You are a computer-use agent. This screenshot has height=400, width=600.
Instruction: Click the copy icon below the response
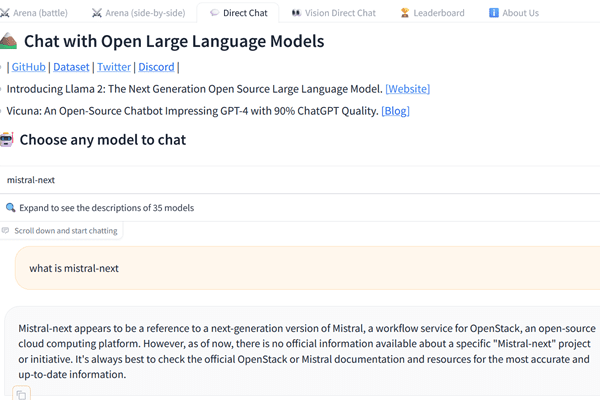tap(21, 394)
